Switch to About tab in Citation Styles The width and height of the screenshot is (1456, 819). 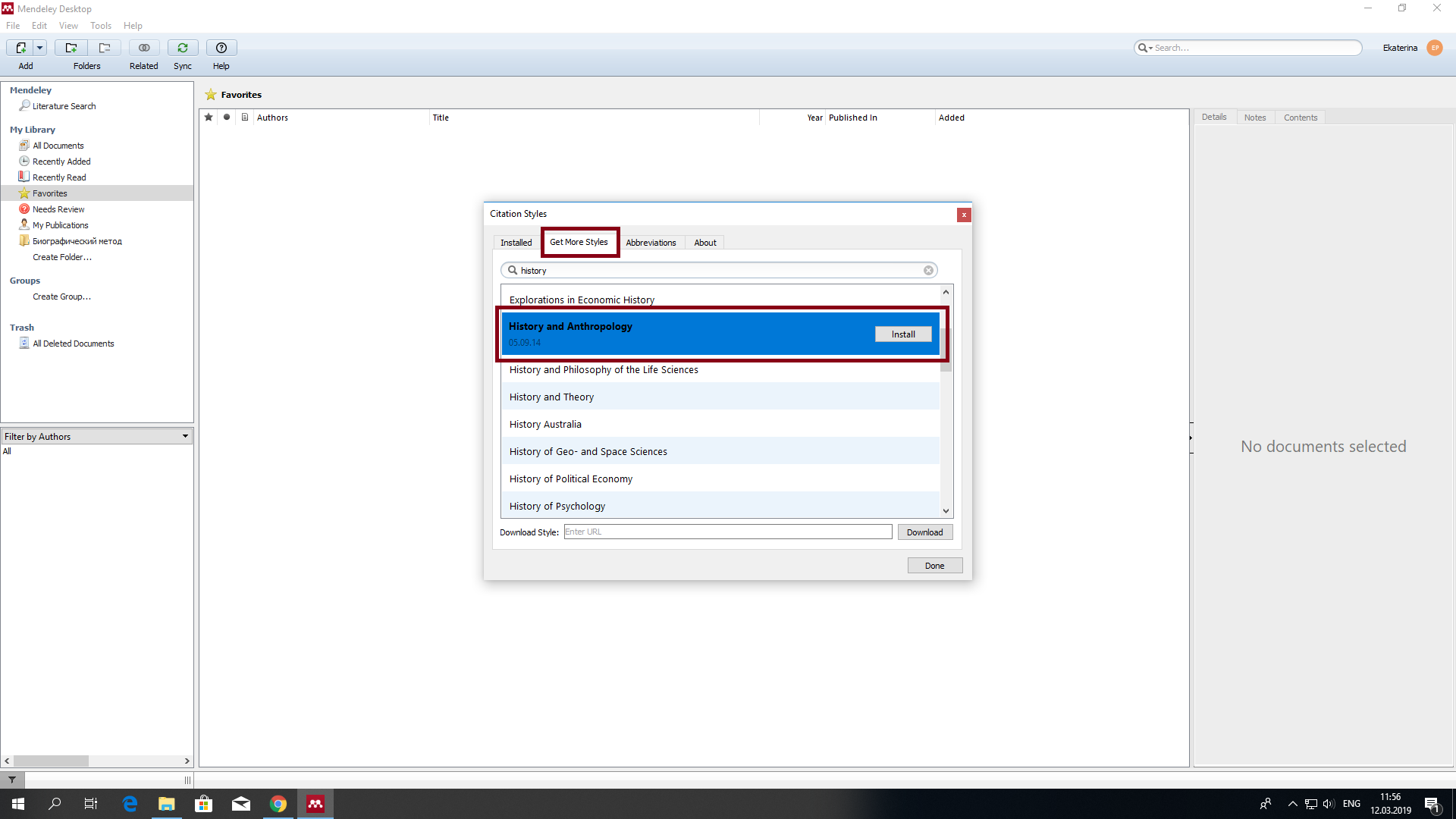pyautogui.click(x=705, y=243)
